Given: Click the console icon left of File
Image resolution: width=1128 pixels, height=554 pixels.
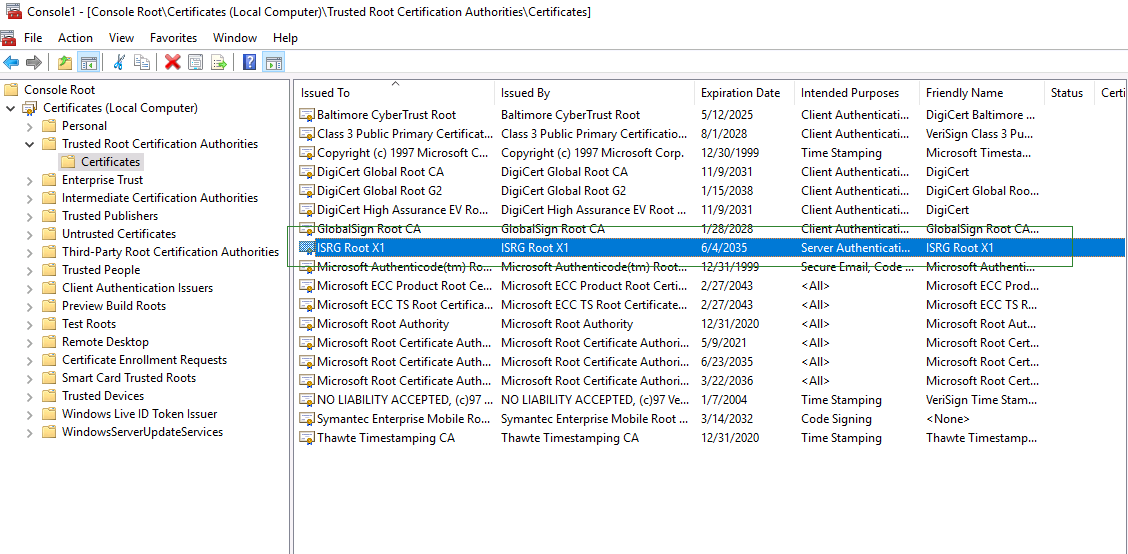Looking at the screenshot, I should click(x=8, y=37).
